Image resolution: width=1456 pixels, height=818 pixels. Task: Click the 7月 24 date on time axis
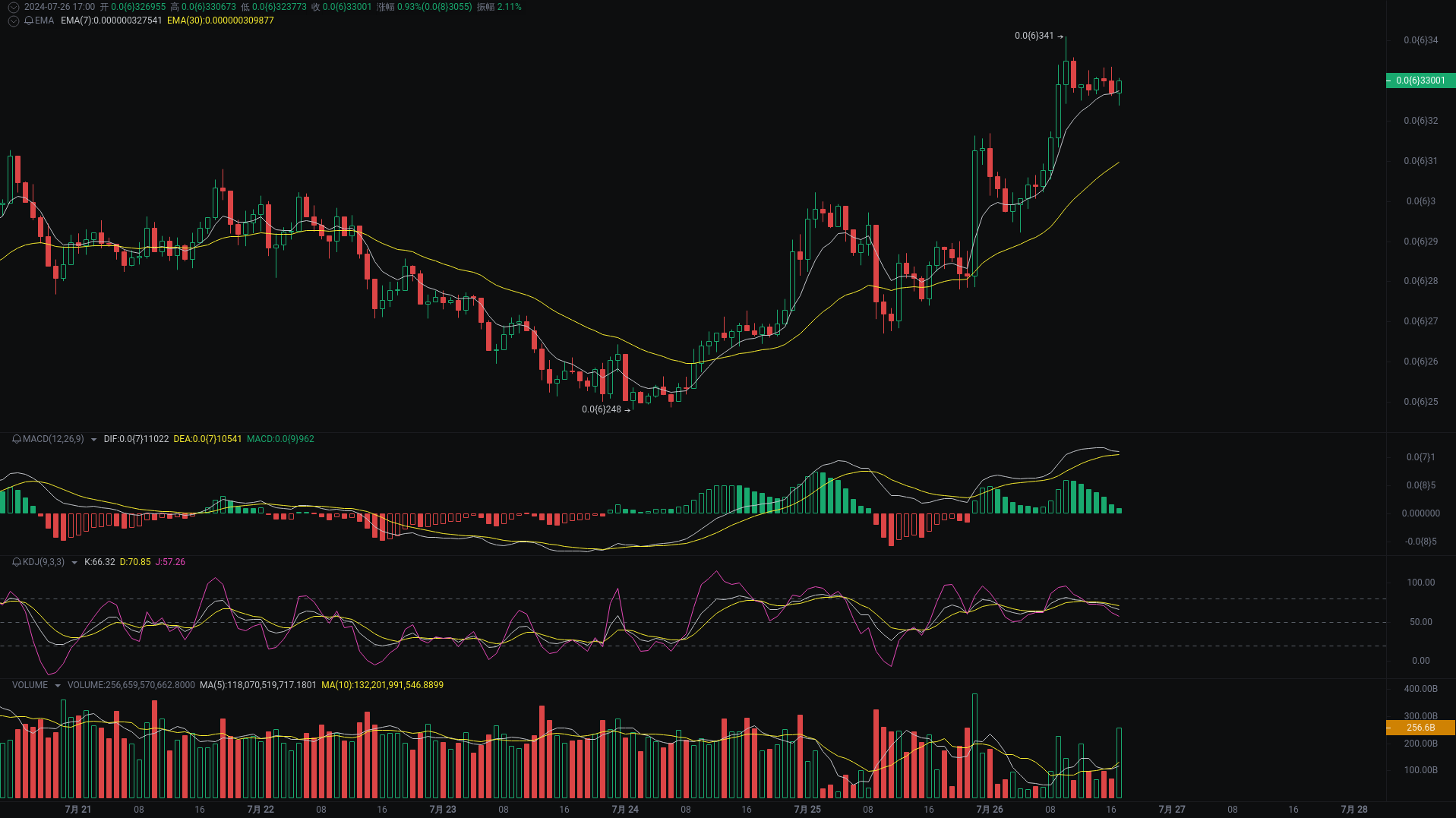pos(624,810)
